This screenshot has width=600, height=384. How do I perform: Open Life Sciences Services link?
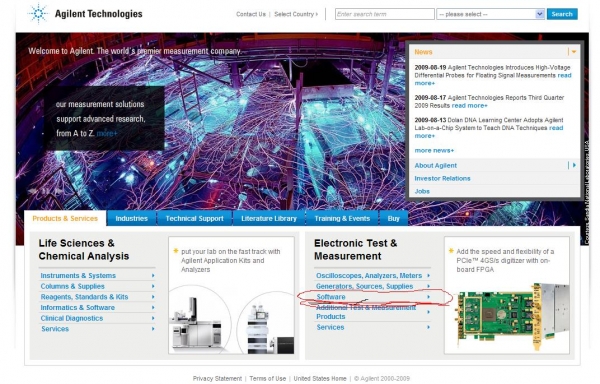click(55, 329)
